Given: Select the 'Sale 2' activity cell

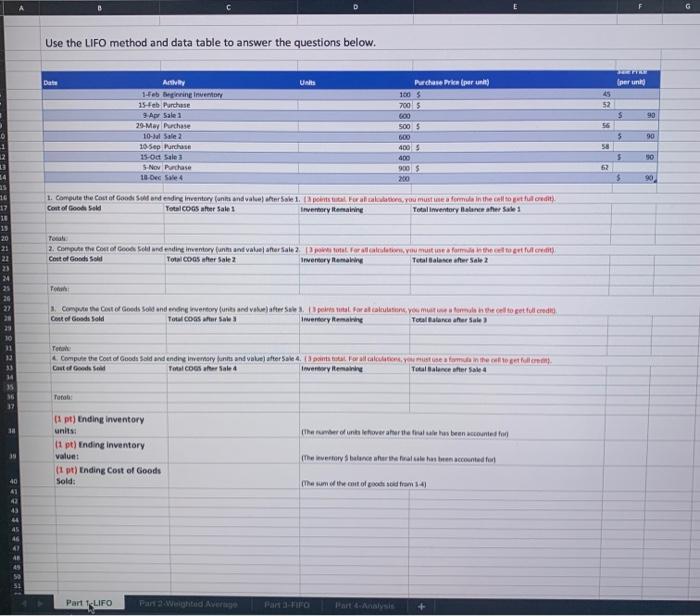Looking at the screenshot, I should coord(229,136).
